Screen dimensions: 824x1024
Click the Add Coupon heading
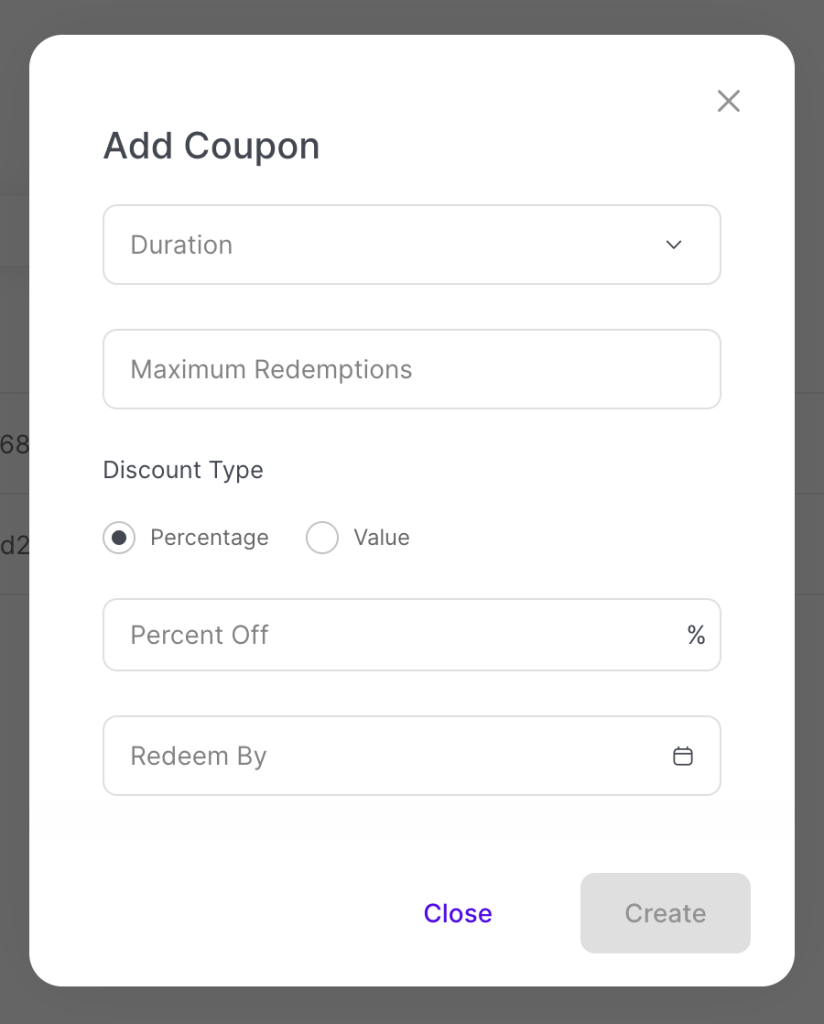[x=211, y=146]
